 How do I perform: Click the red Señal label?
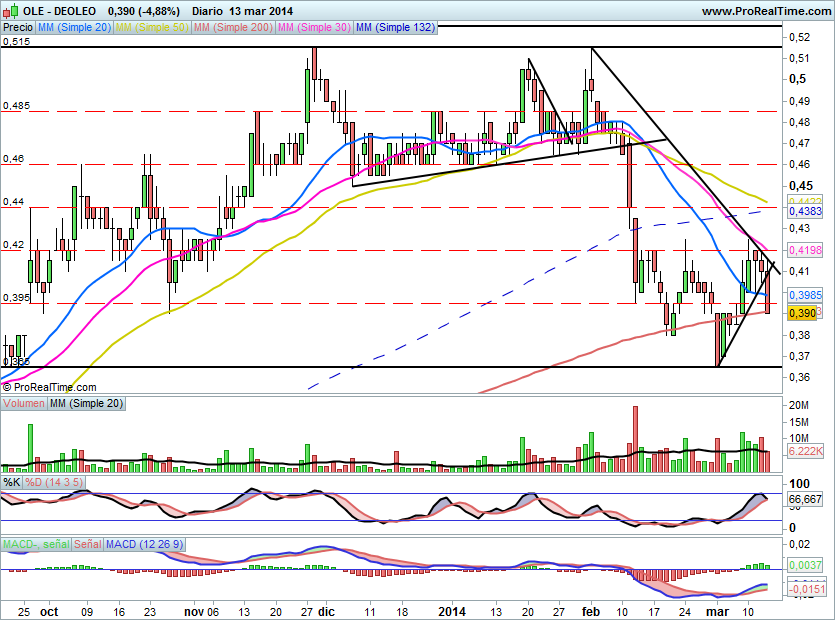point(88,544)
